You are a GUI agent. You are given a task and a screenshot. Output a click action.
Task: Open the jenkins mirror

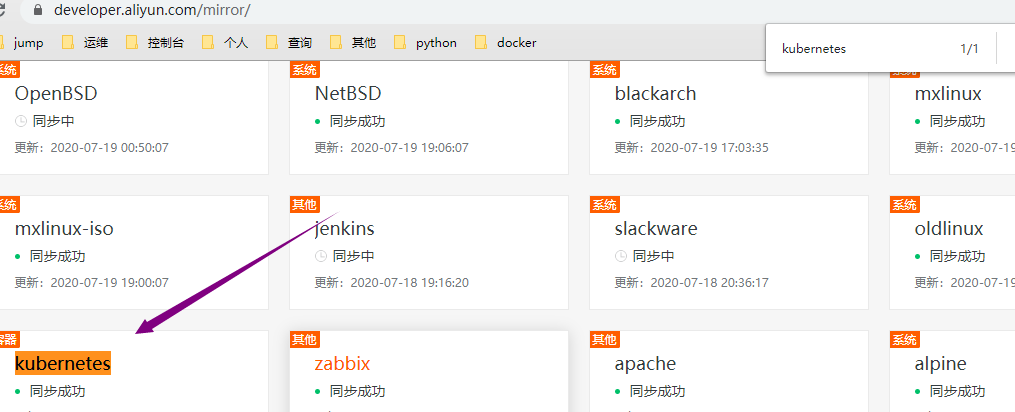(x=344, y=229)
